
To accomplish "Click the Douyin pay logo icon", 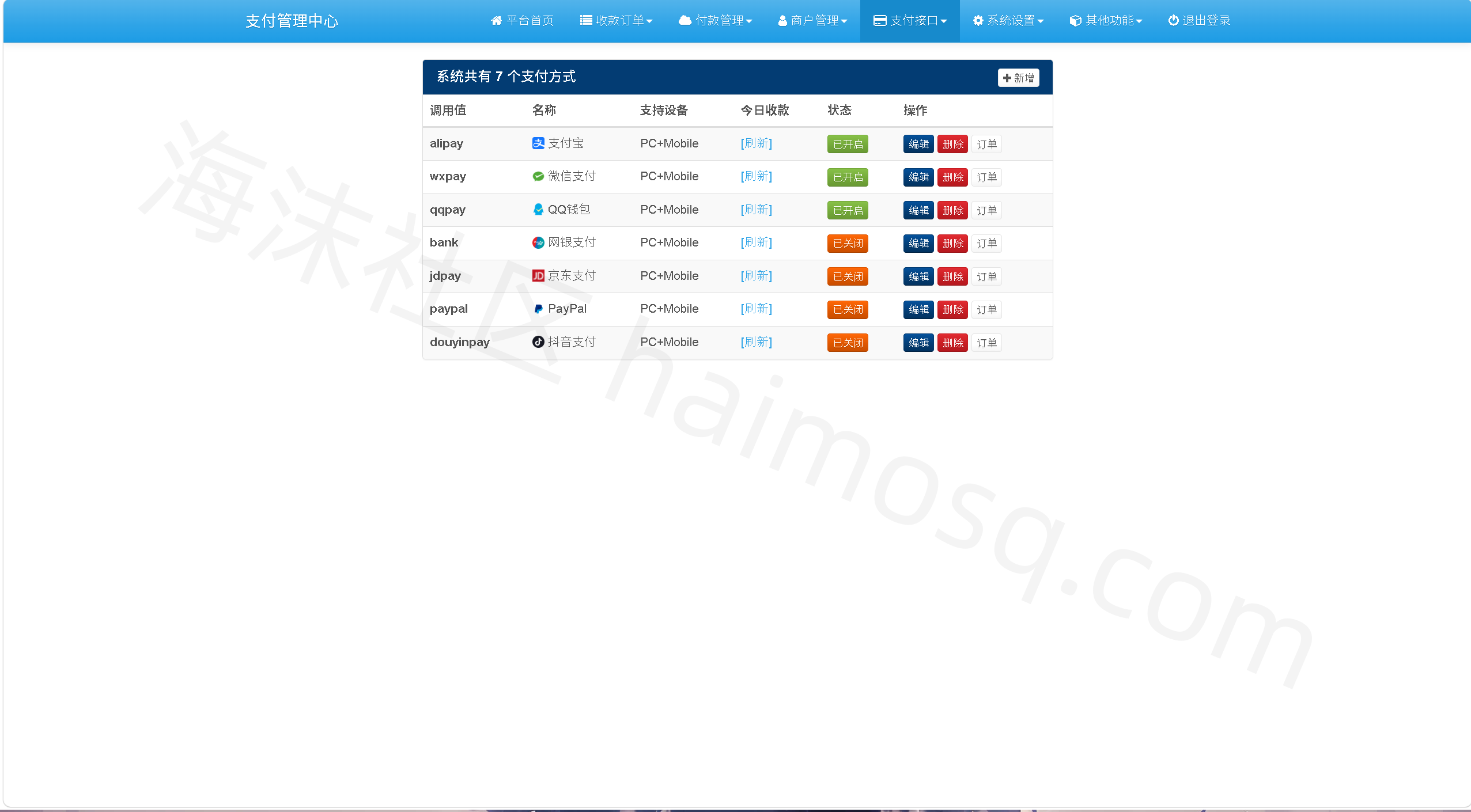I will pyautogui.click(x=538, y=342).
